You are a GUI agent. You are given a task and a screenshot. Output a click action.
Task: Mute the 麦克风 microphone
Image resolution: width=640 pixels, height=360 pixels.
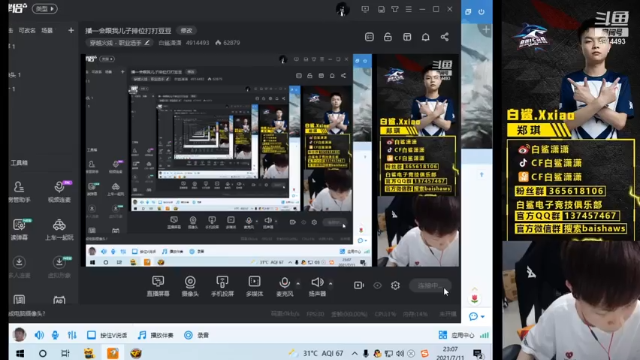click(x=284, y=286)
